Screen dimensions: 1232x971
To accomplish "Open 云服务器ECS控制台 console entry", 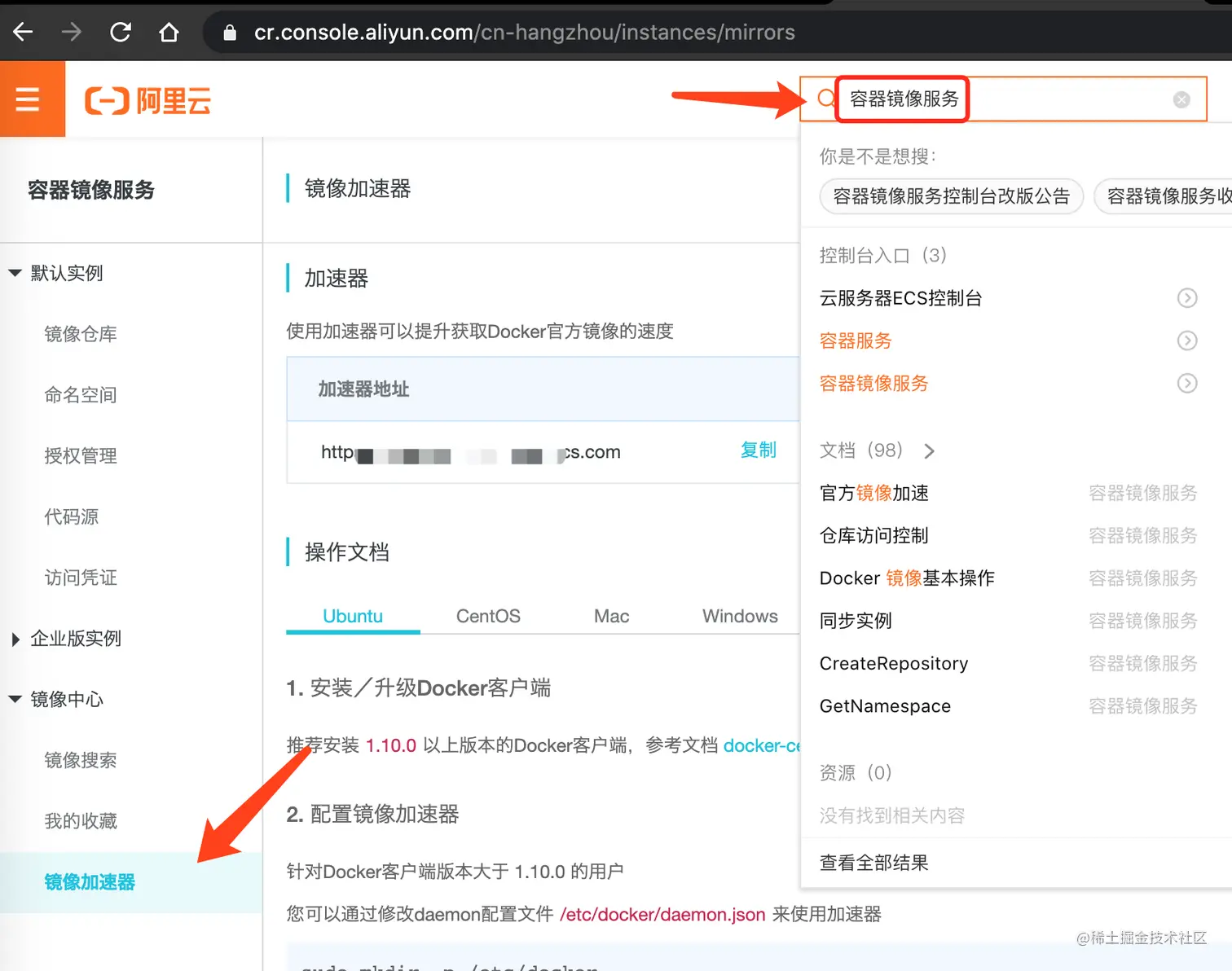I will (x=900, y=298).
